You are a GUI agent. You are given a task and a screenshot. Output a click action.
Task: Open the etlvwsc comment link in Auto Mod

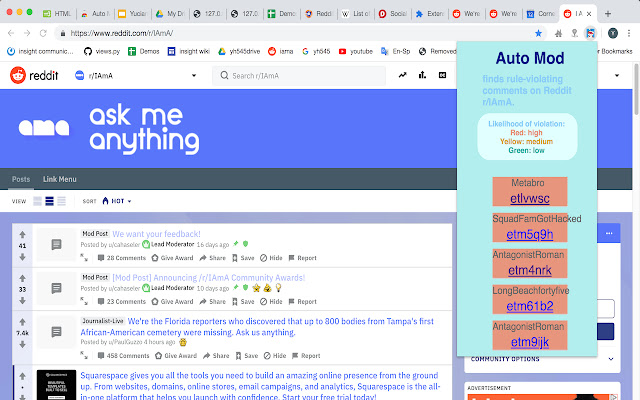[530, 198]
